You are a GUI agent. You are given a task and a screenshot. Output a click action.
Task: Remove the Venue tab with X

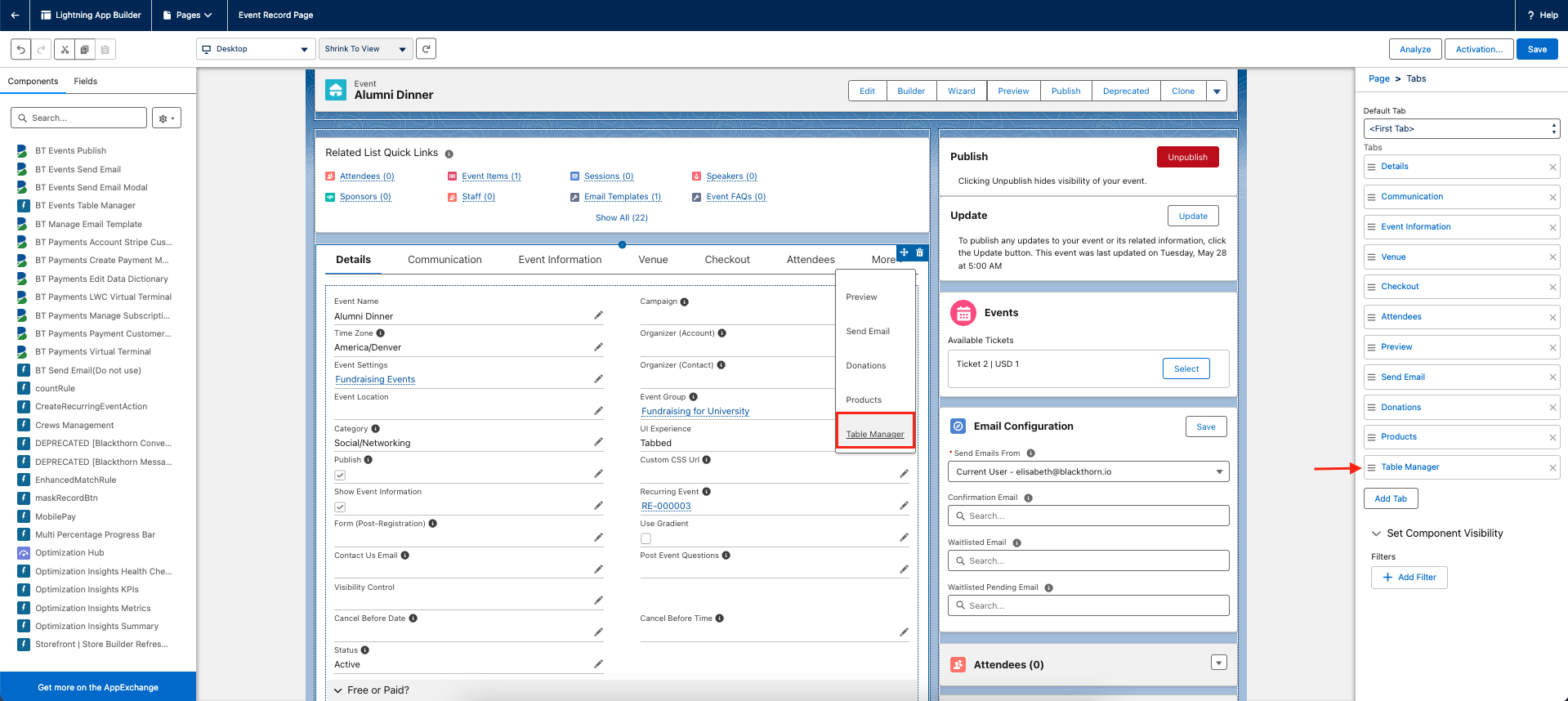[1552, 257]
